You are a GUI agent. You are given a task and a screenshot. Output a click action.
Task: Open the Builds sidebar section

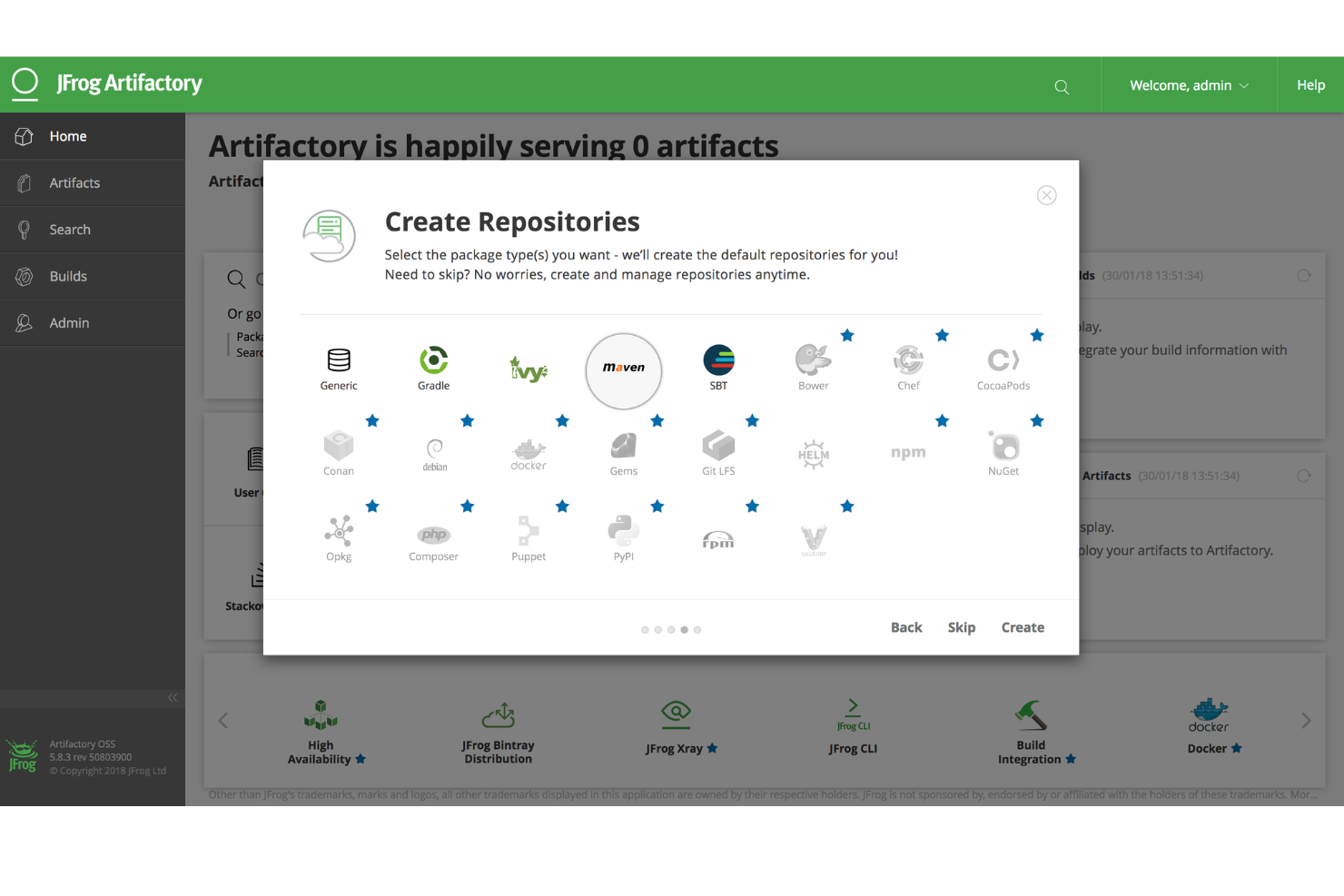click(93, 277)
